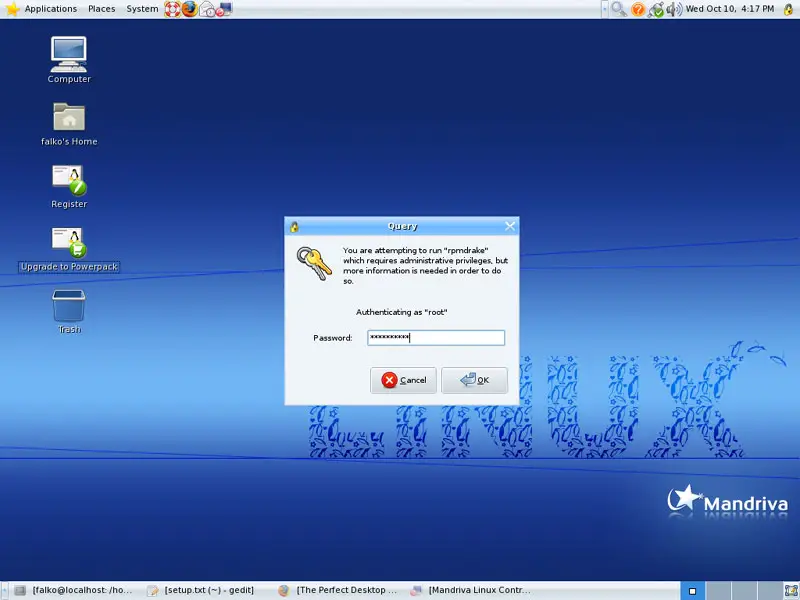Click the "Authenticating as root" text
This screenshot has height=600, width=800.
(x=402, y=312)
